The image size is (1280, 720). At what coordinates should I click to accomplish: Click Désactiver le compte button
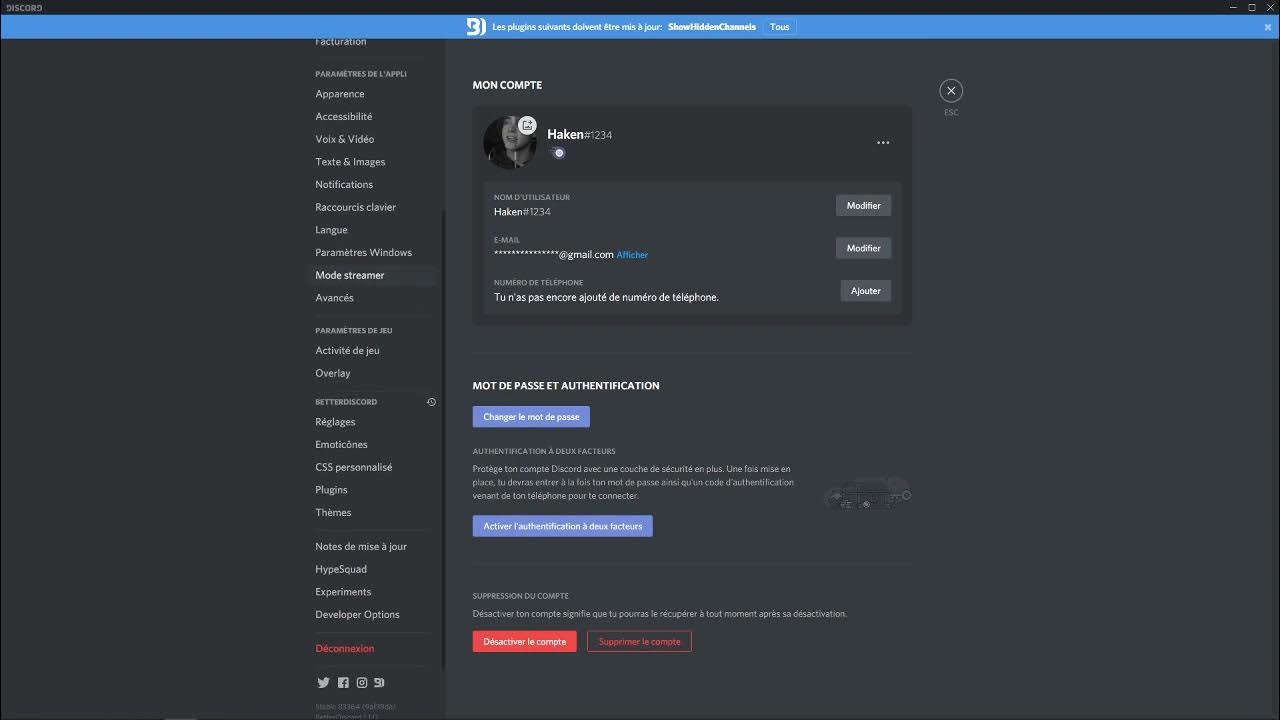pos(524,642)
